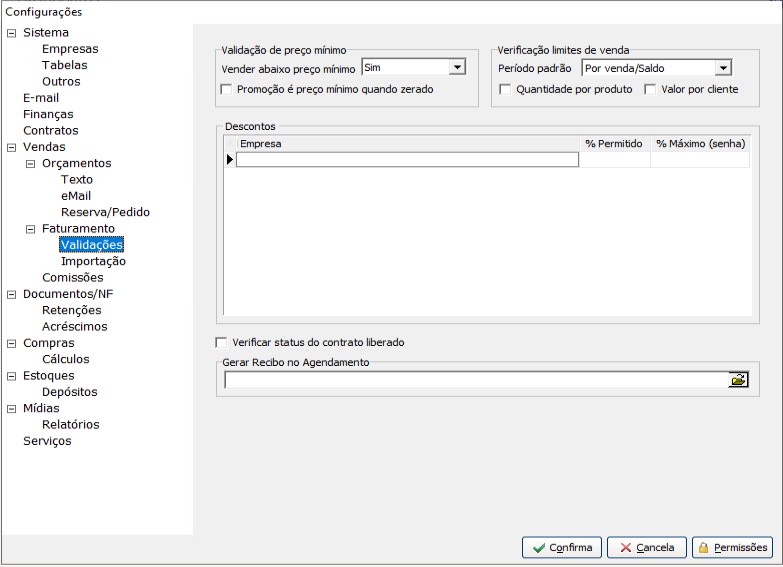Collapse the Estoques tree node
The height and width of the screenshot is (567, 783).
pyautogui.click(x=11, y=376)
